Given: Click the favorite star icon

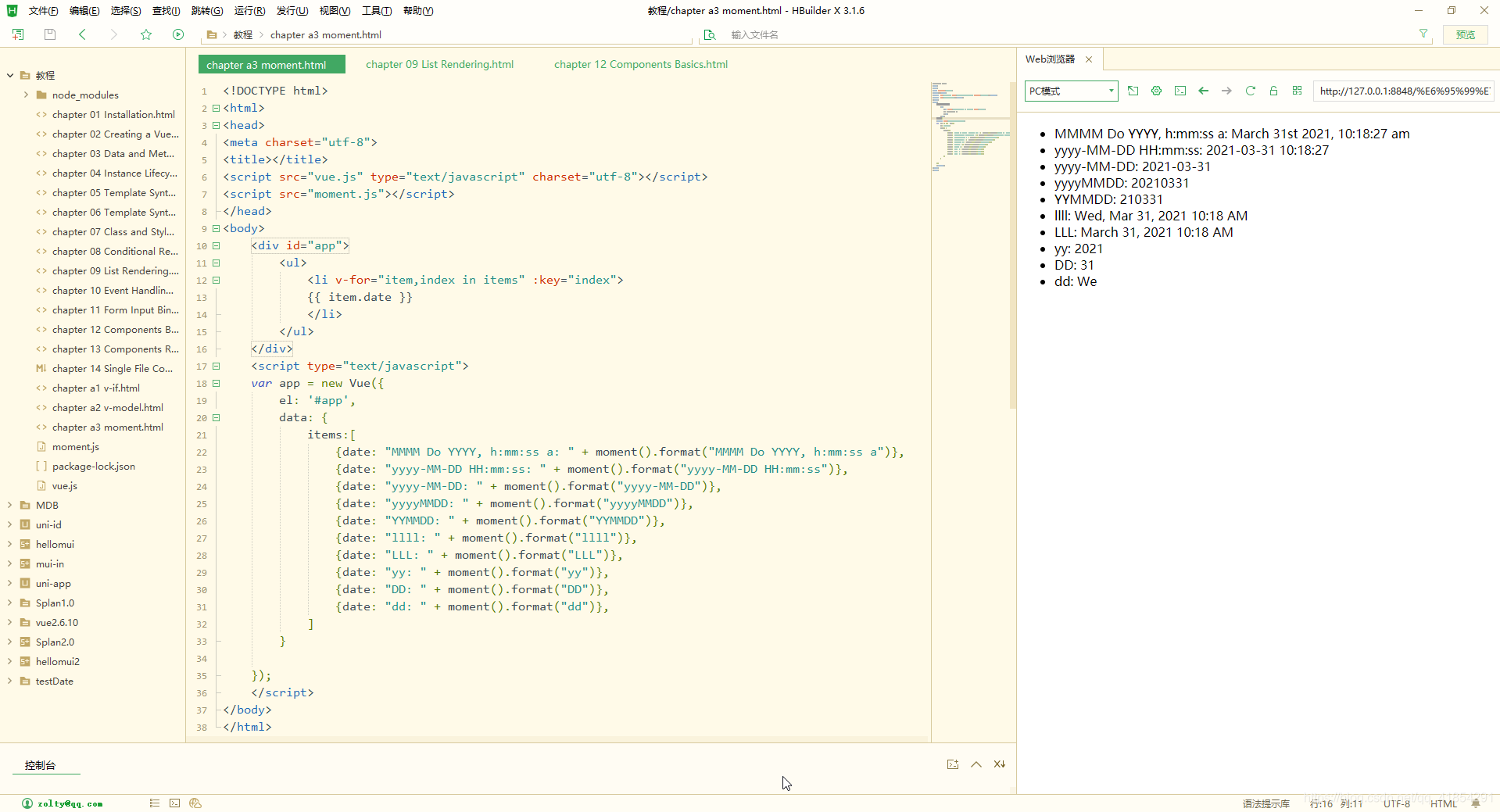Looking at the screenshot, I should 146,34.
